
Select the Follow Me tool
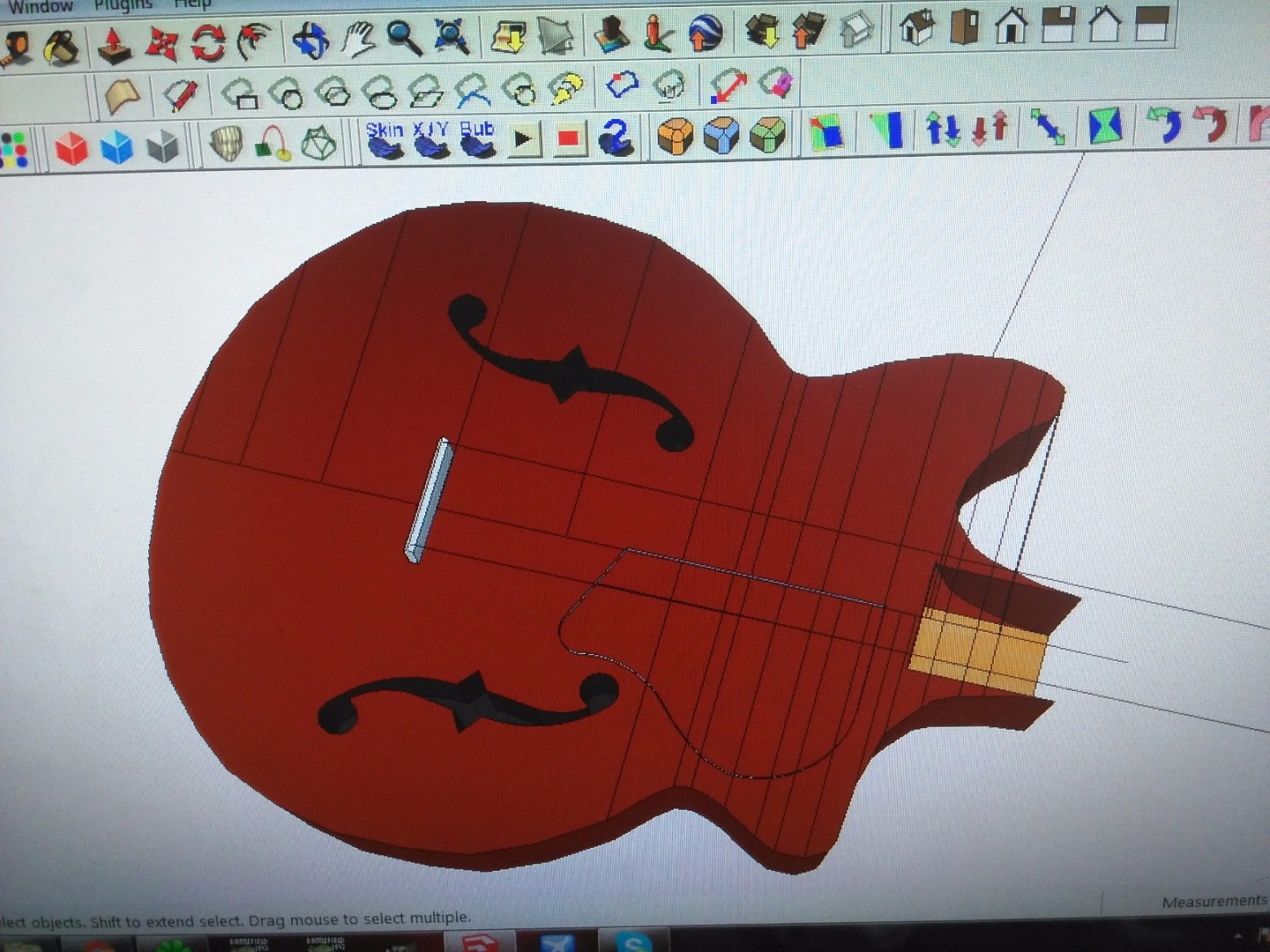tap(254, 41)
